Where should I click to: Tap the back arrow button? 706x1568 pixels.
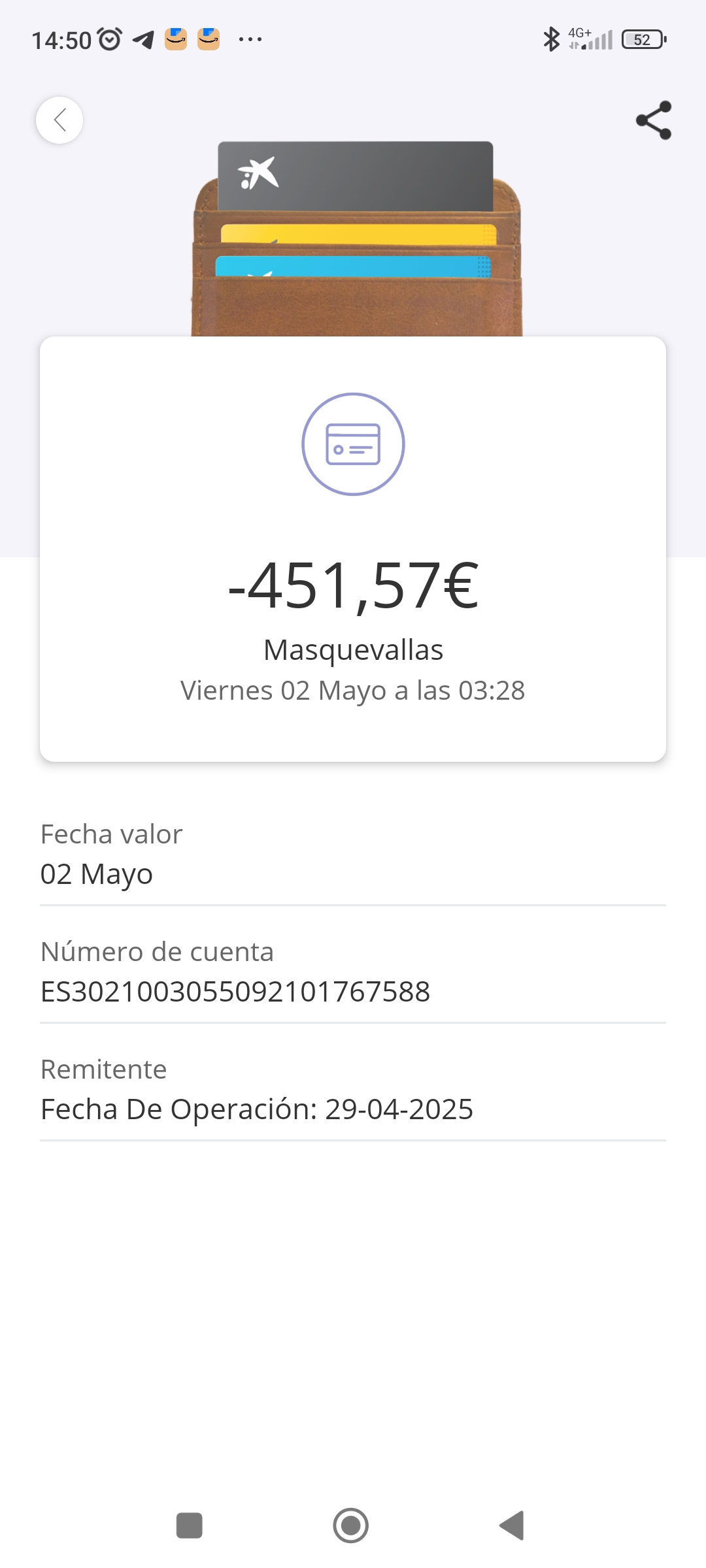59,120
